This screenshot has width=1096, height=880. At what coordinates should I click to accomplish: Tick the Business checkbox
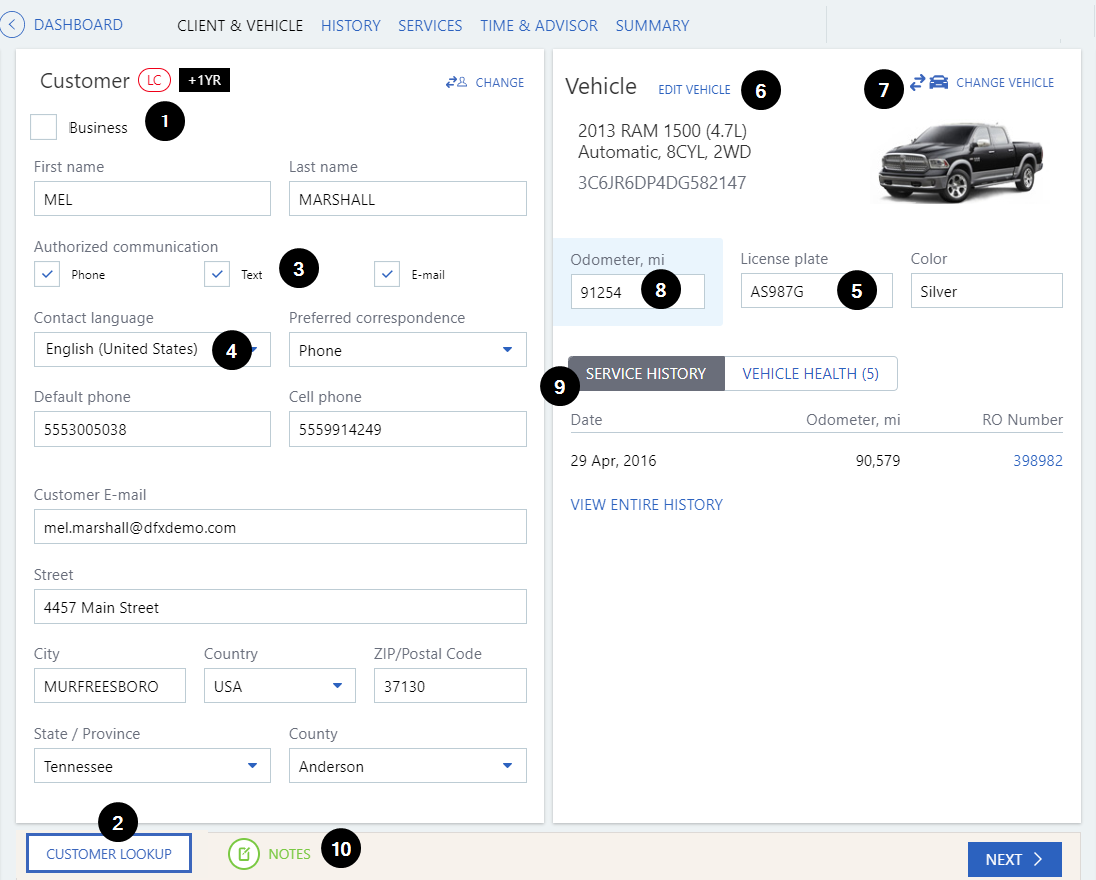click(43, 127)
